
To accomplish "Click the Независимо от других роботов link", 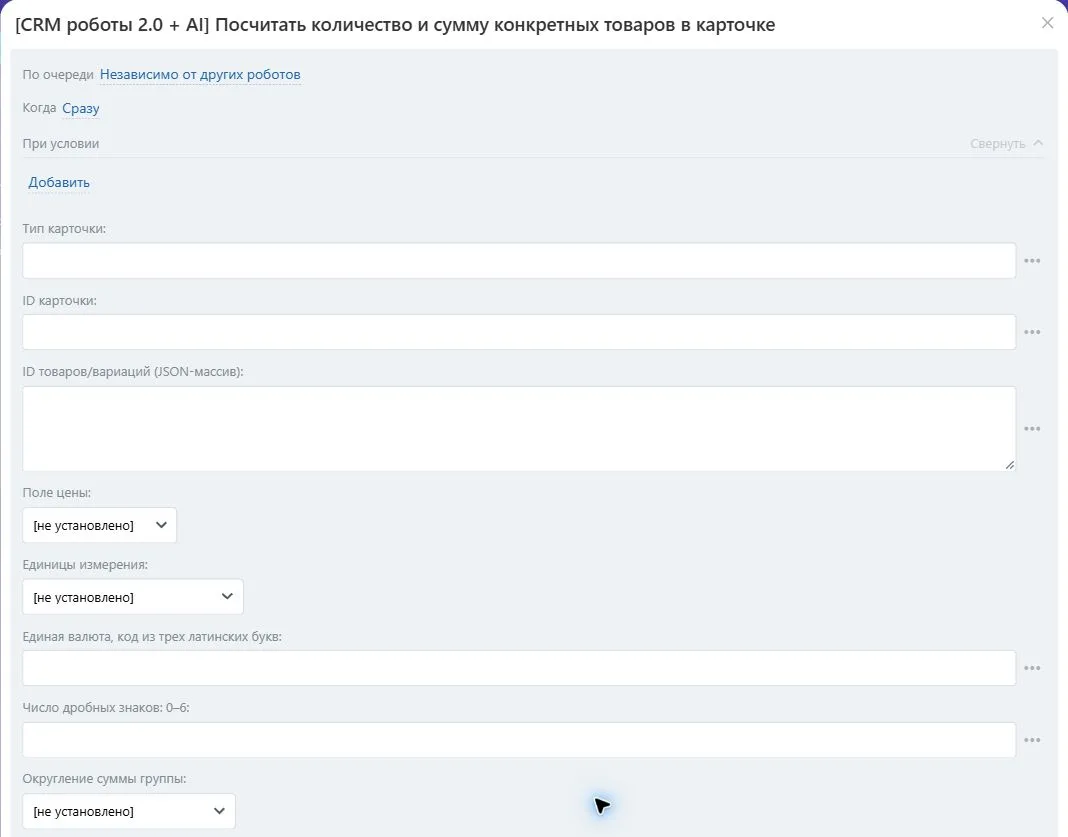I will (200, 75).
